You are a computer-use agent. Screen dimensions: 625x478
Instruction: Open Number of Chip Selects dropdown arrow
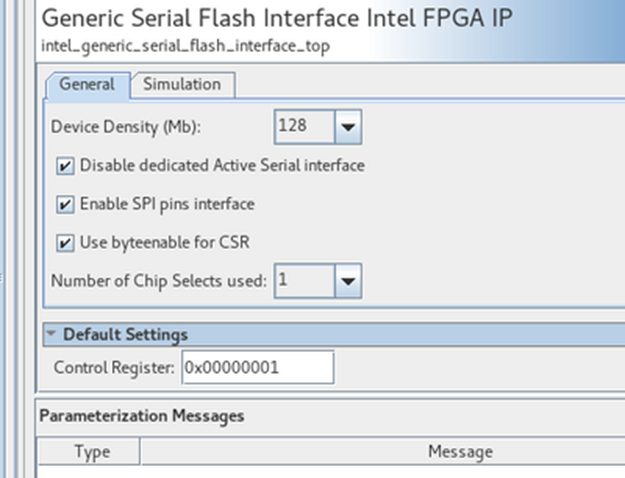coord(347,281)
